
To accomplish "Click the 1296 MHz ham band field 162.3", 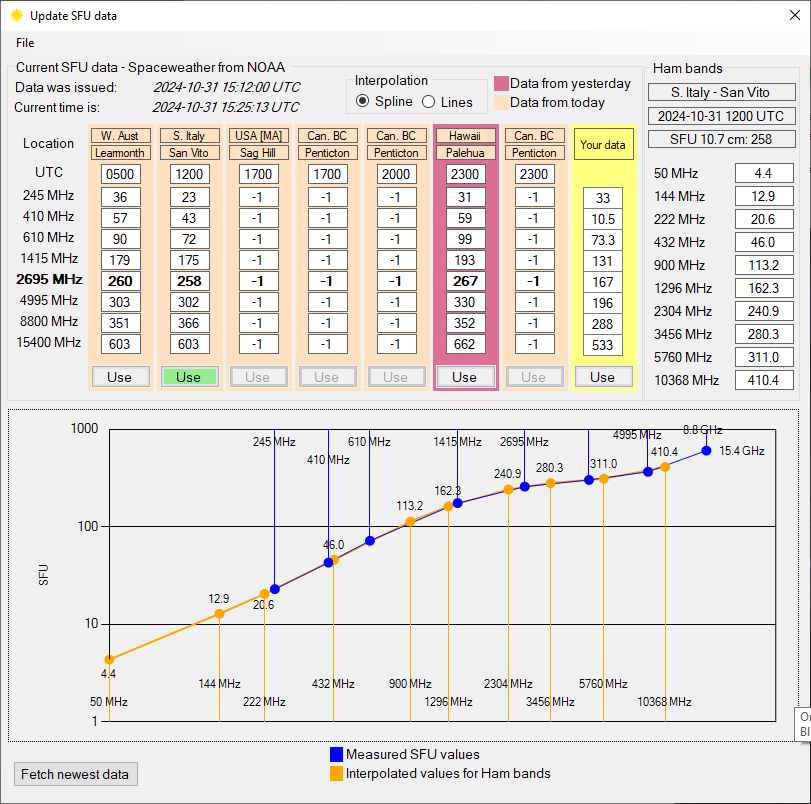I will 764,288.
